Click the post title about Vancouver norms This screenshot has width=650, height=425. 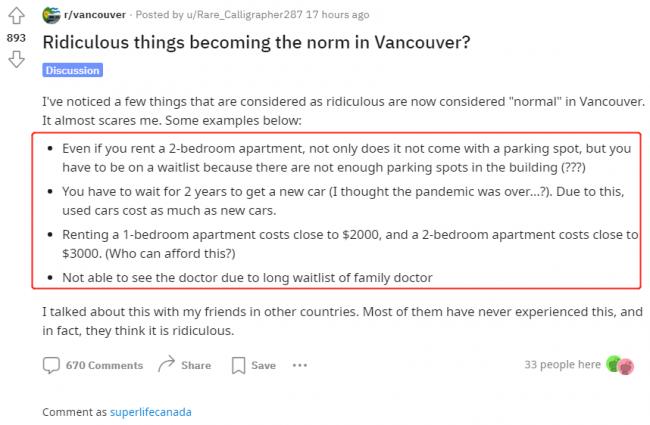256,44
